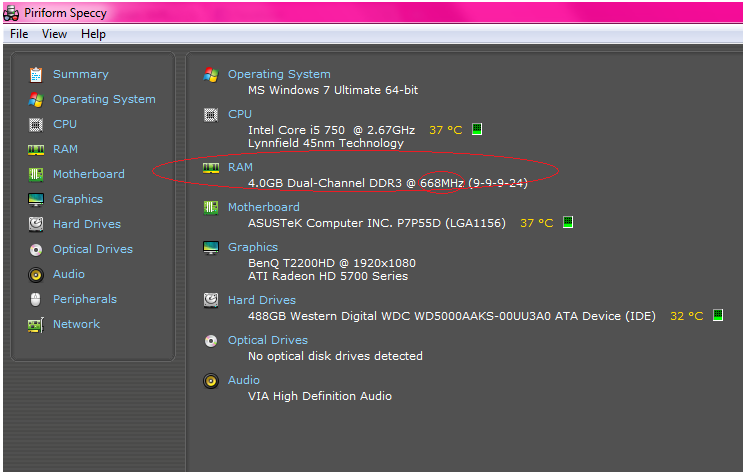Screen dimensions: 743x472
Task: Click the RAM stick icon in sidebar
Action: (36, 150)
